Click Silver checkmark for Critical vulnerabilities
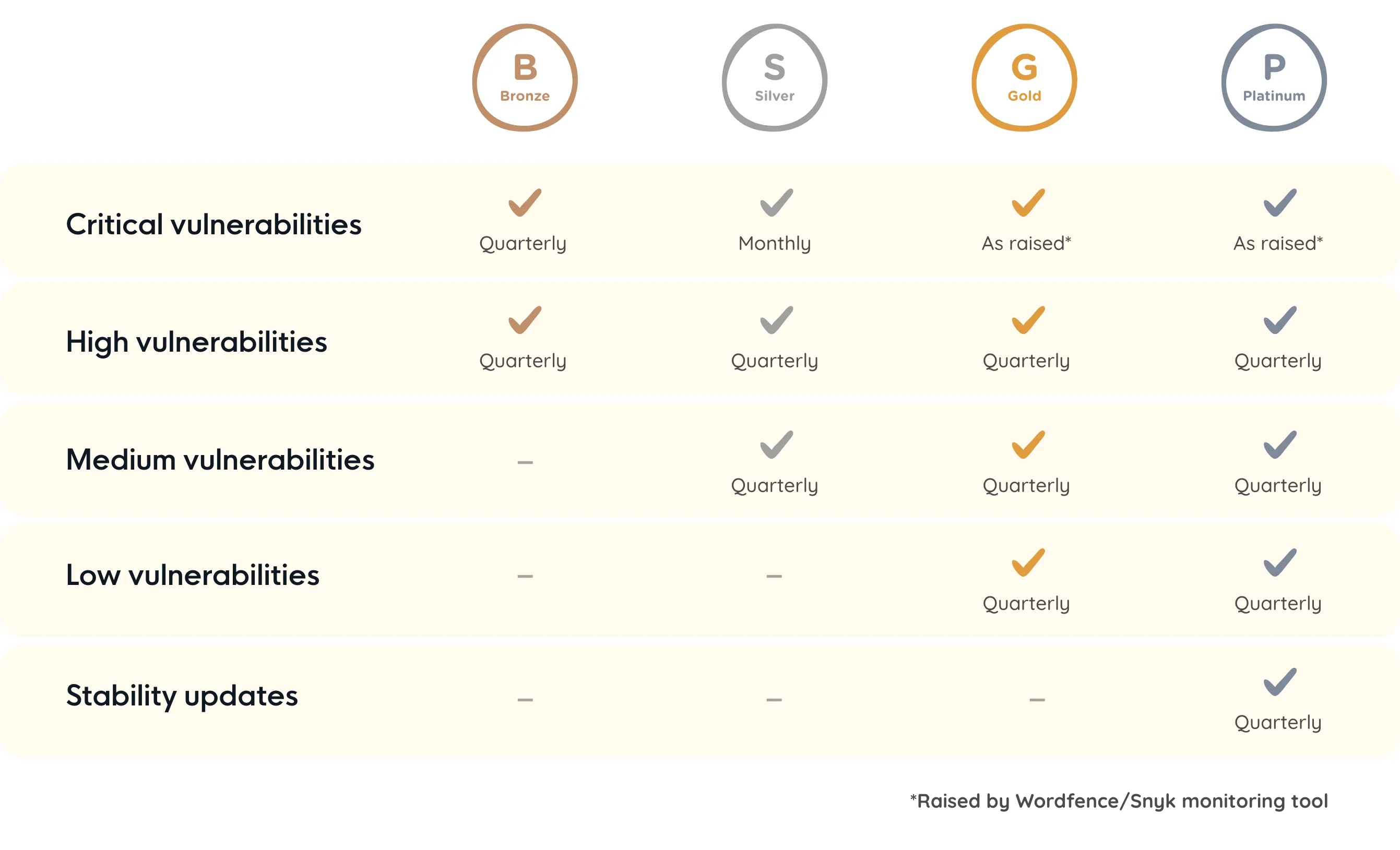 point(776,202)
